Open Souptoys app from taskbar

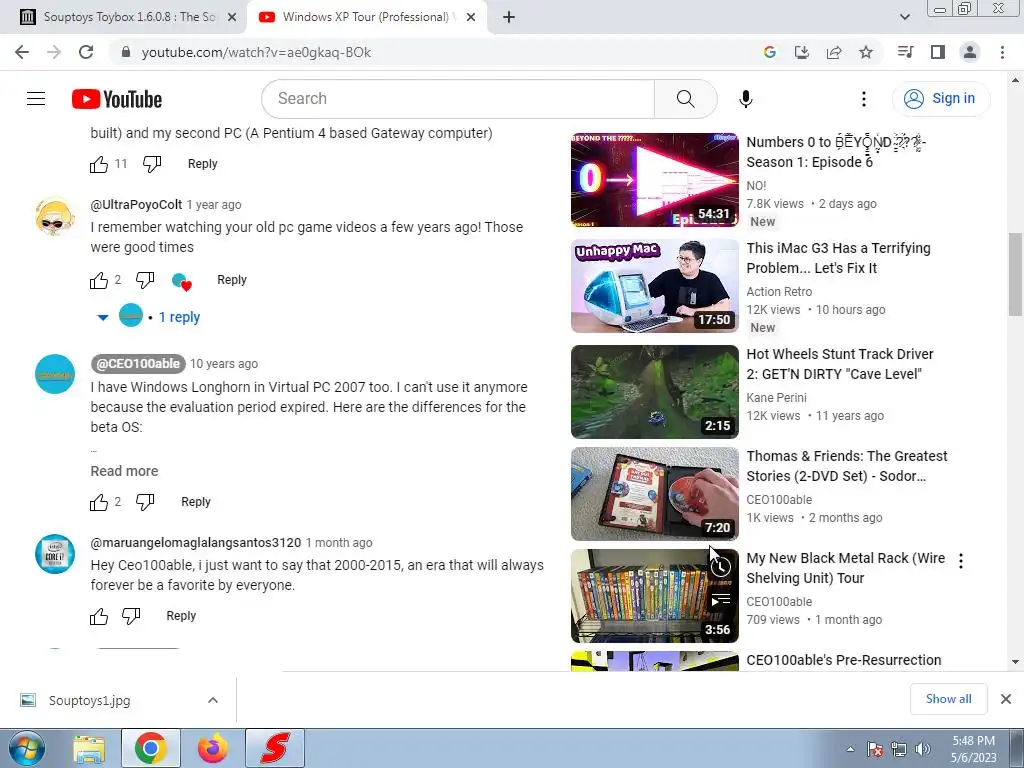(275, 748)
